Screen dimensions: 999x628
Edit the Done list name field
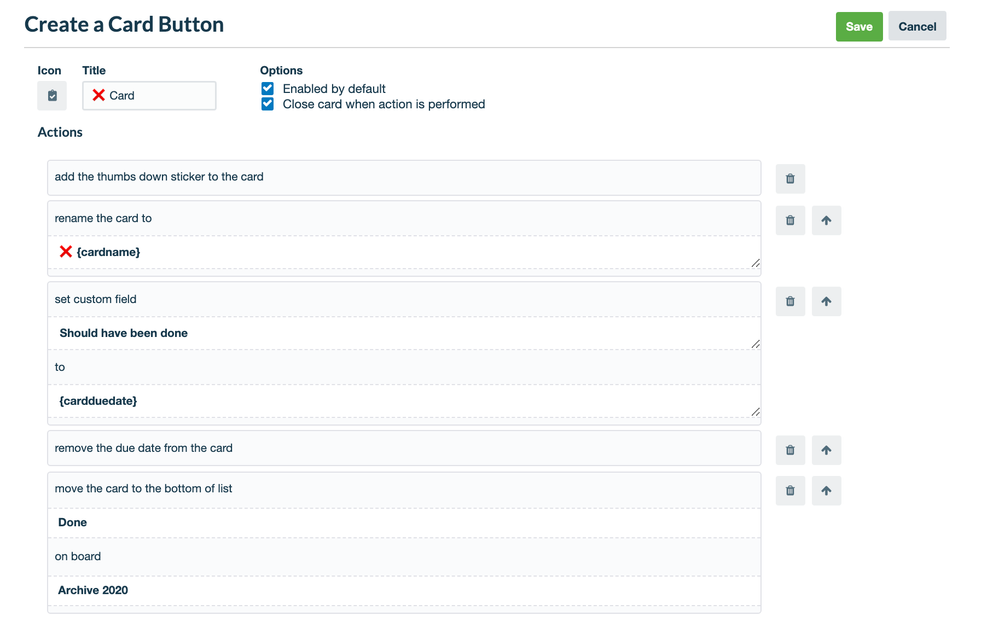point(400,523)
